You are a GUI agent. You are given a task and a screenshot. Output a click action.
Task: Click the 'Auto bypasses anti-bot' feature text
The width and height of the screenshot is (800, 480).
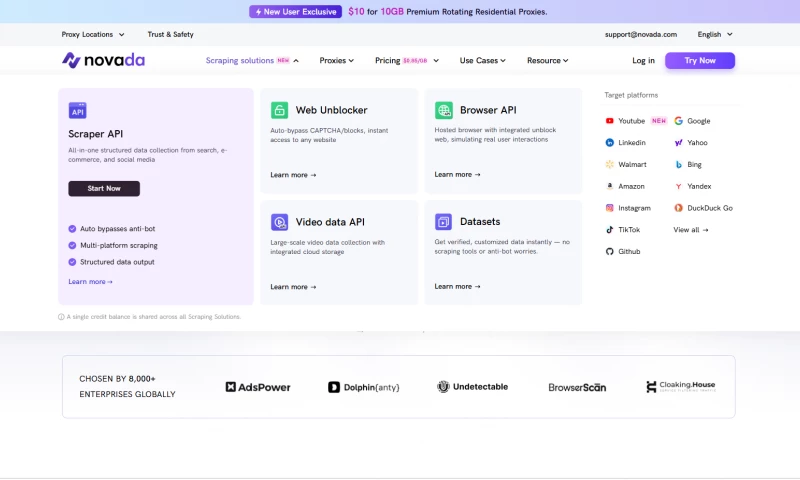point(117,229)
